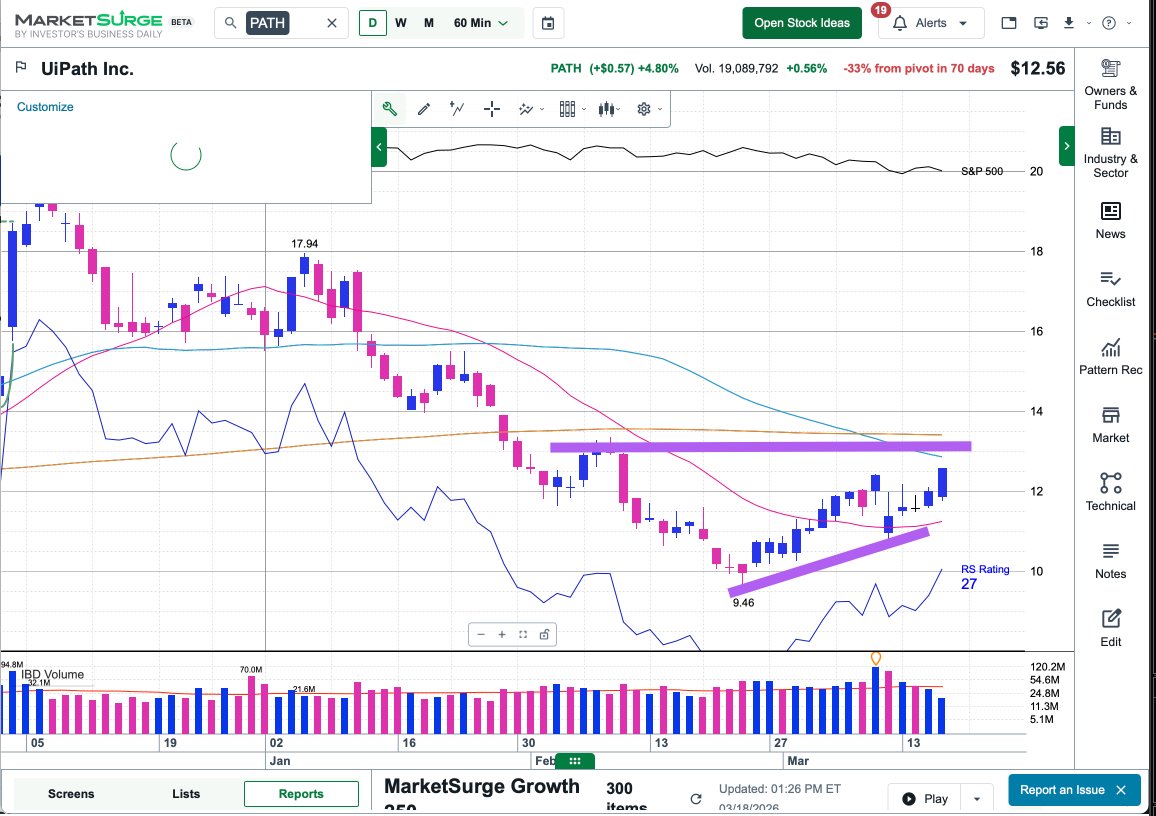Open Owners & Funds panel
Viewport: 1156px width, 816px height.
(1110, 84)
